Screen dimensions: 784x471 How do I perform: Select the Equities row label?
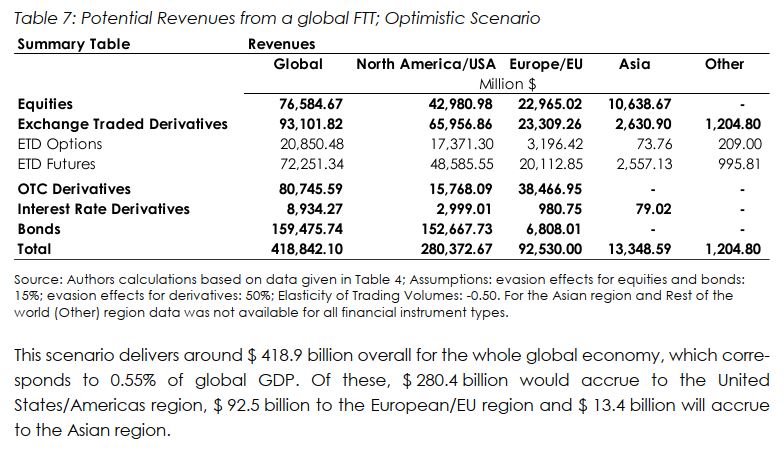pyautogui.click(x=45, y=104)
